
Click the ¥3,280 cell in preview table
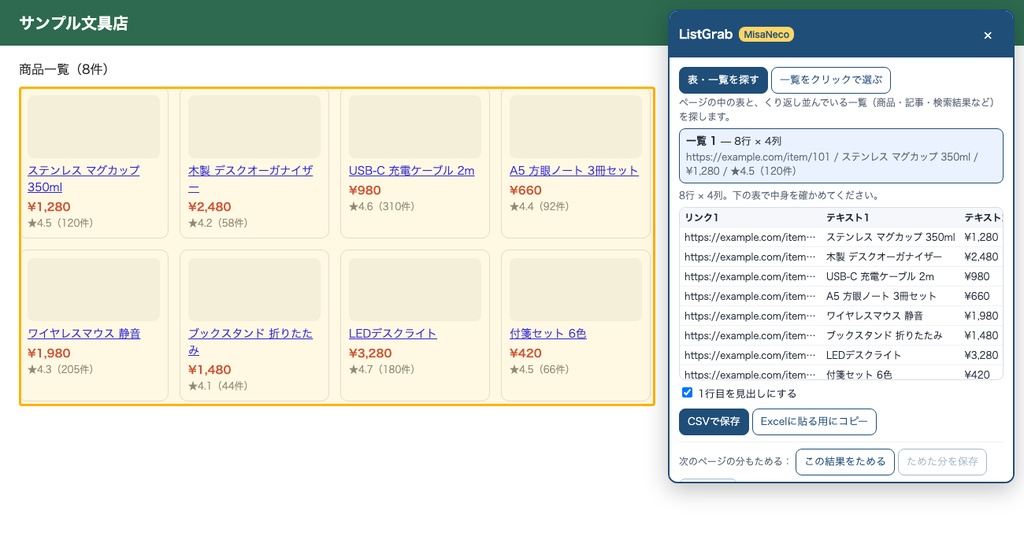click(x=981, y=354)
